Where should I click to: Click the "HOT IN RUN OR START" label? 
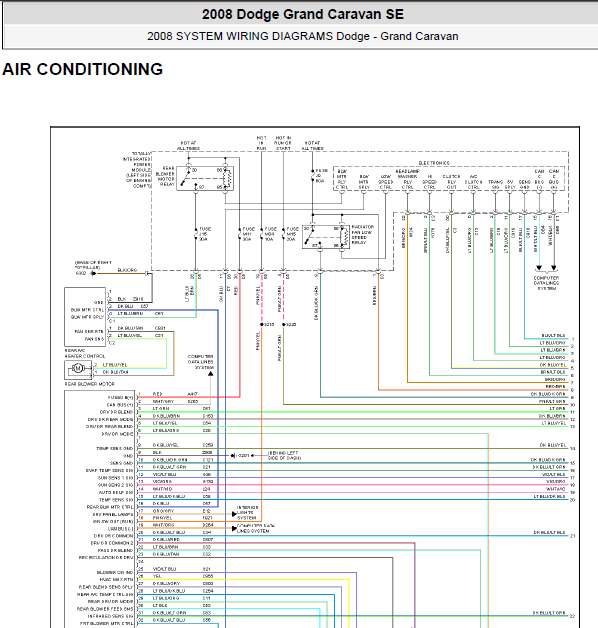pos(283,143)
